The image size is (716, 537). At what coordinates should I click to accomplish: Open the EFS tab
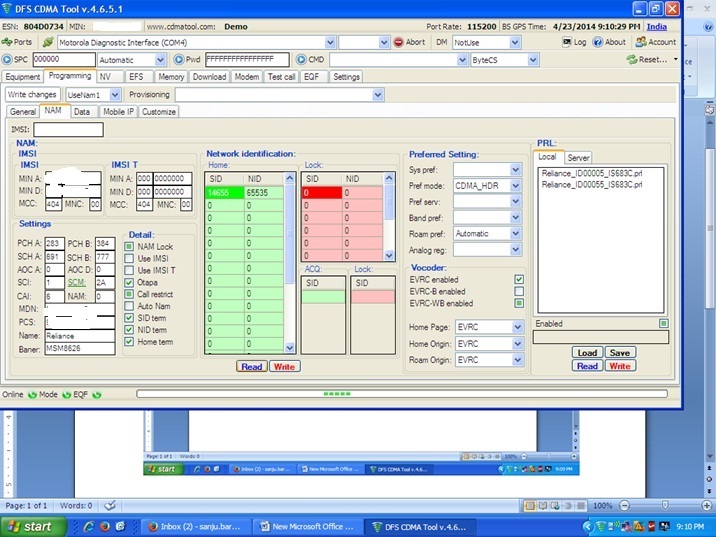(x=136, y=77)
